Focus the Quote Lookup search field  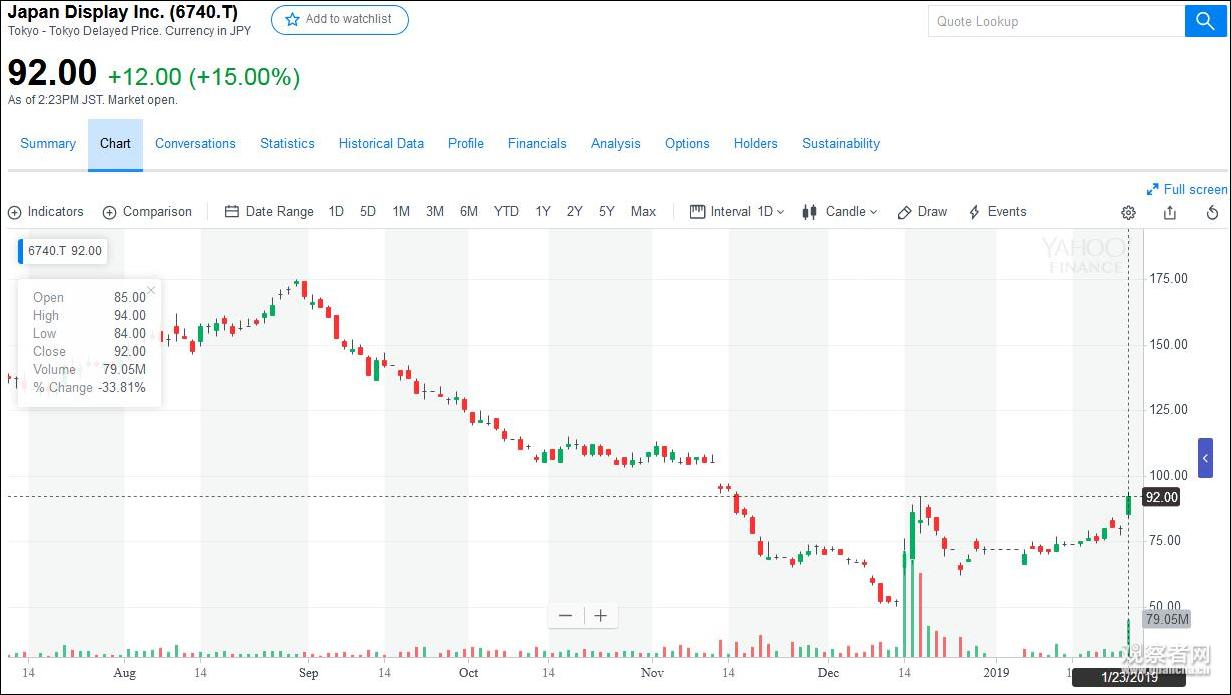[1056, 21]
